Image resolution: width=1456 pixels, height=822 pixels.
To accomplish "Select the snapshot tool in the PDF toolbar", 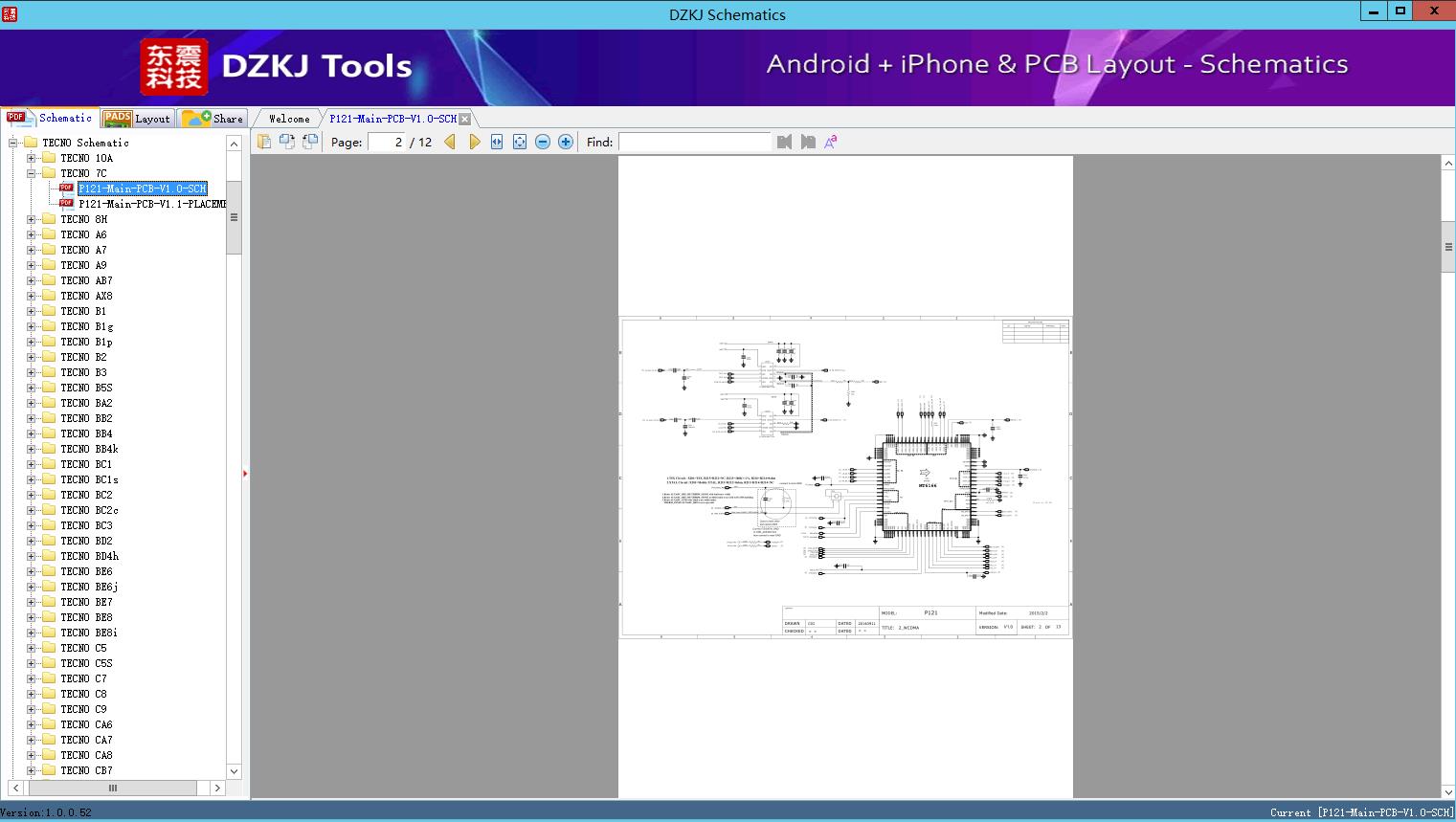I will [x=287, y=141].
